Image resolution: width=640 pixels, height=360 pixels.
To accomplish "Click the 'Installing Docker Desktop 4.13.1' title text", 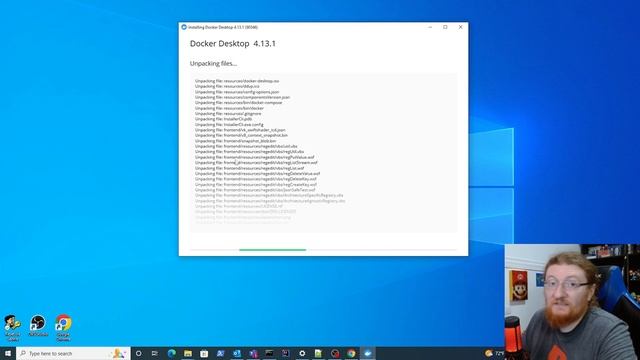I will (223, 27).
